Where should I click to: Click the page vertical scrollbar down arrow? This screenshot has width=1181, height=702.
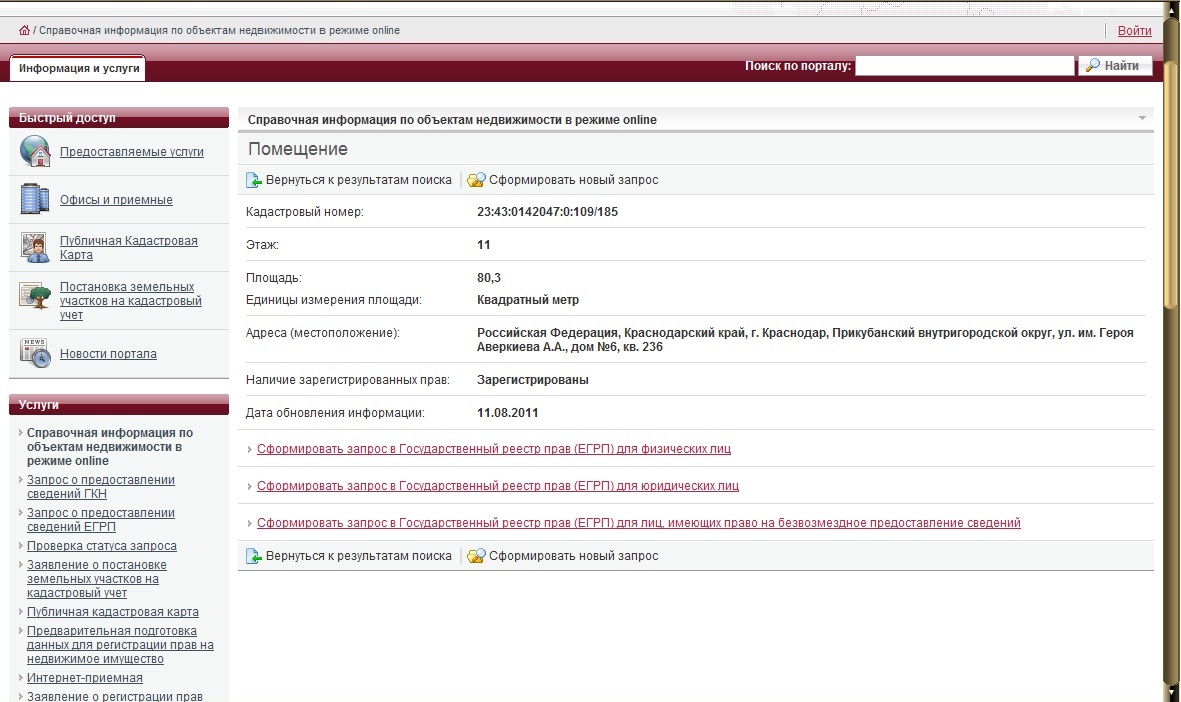click(x=1171, y=691)
